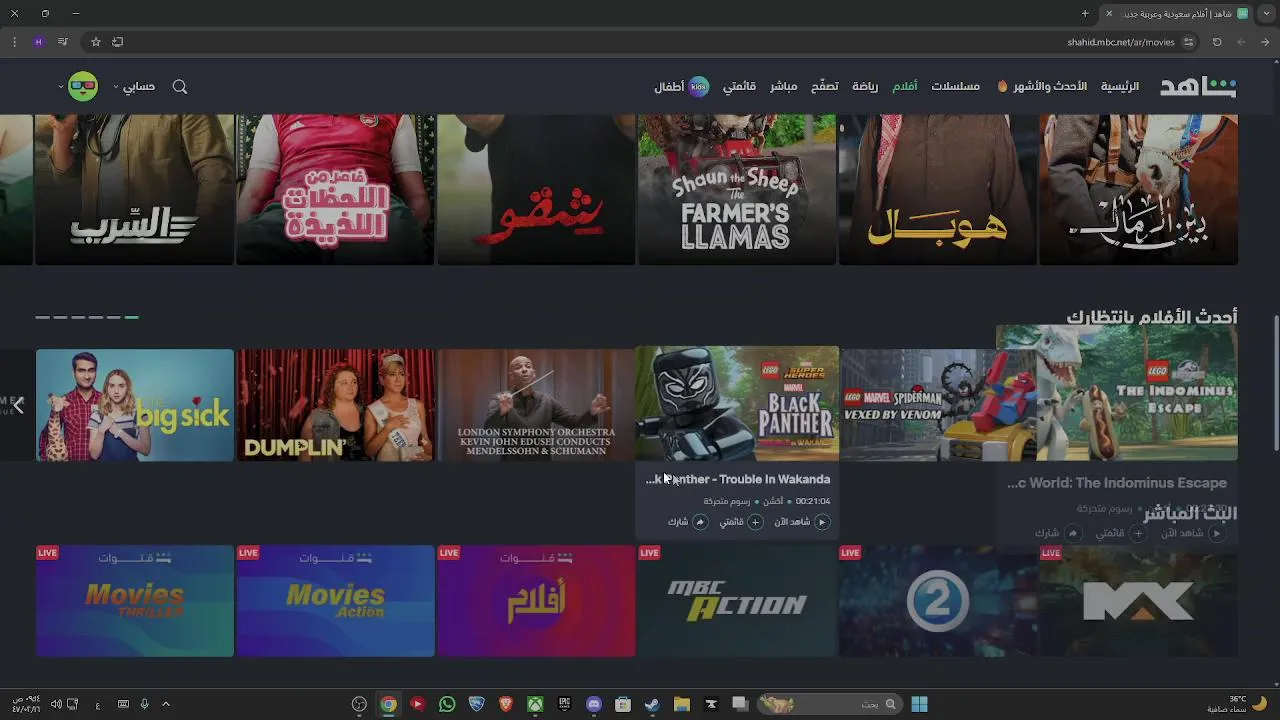Open London Symphony Orchestra concert thumbnail
Viewport: 1280px width, 720px height.
(x=536, y=405)
